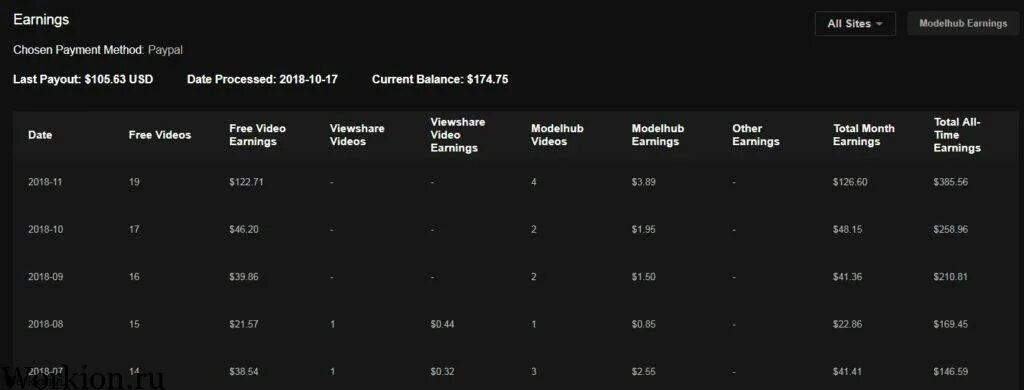Click the Modelhub Earnings button
Image resolution: width=1024 pixels, height=390 pixels.
[x=963, y=24]
